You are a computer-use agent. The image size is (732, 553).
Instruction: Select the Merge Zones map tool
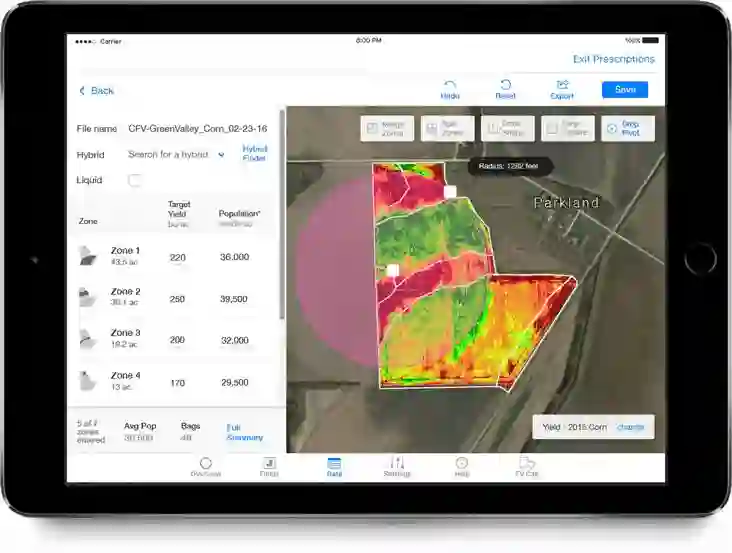coord(387,128)
